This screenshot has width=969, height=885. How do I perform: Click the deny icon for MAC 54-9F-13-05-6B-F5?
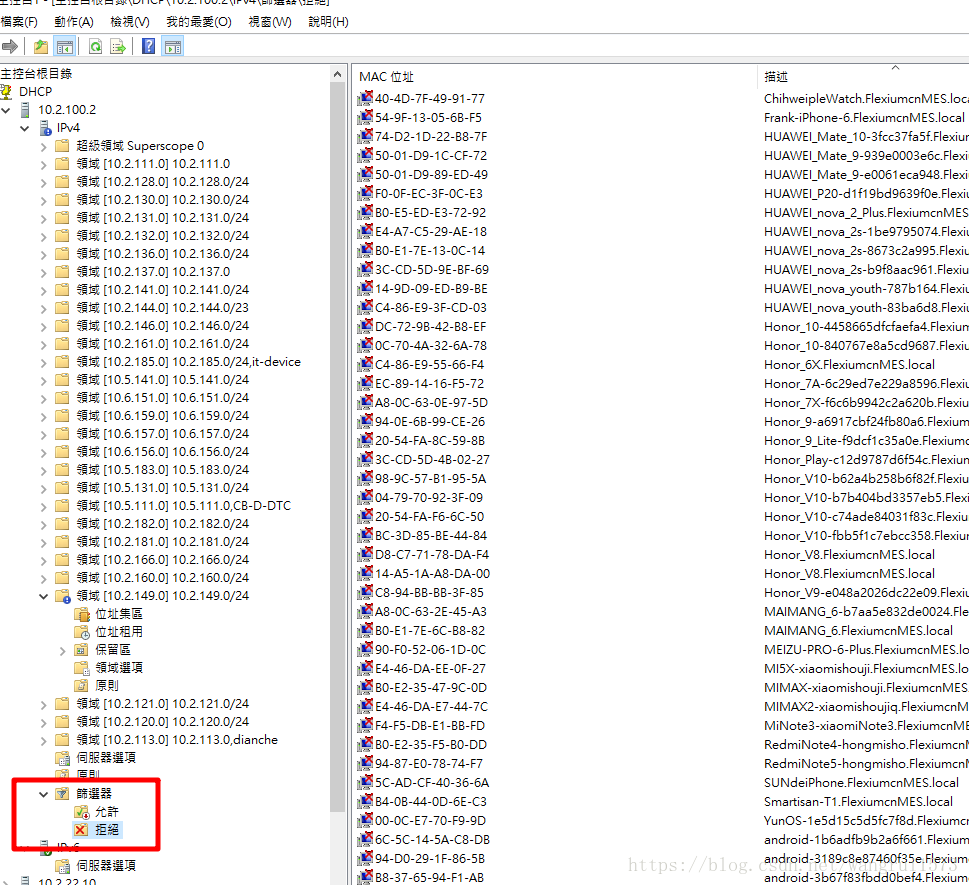pos(366,117)
